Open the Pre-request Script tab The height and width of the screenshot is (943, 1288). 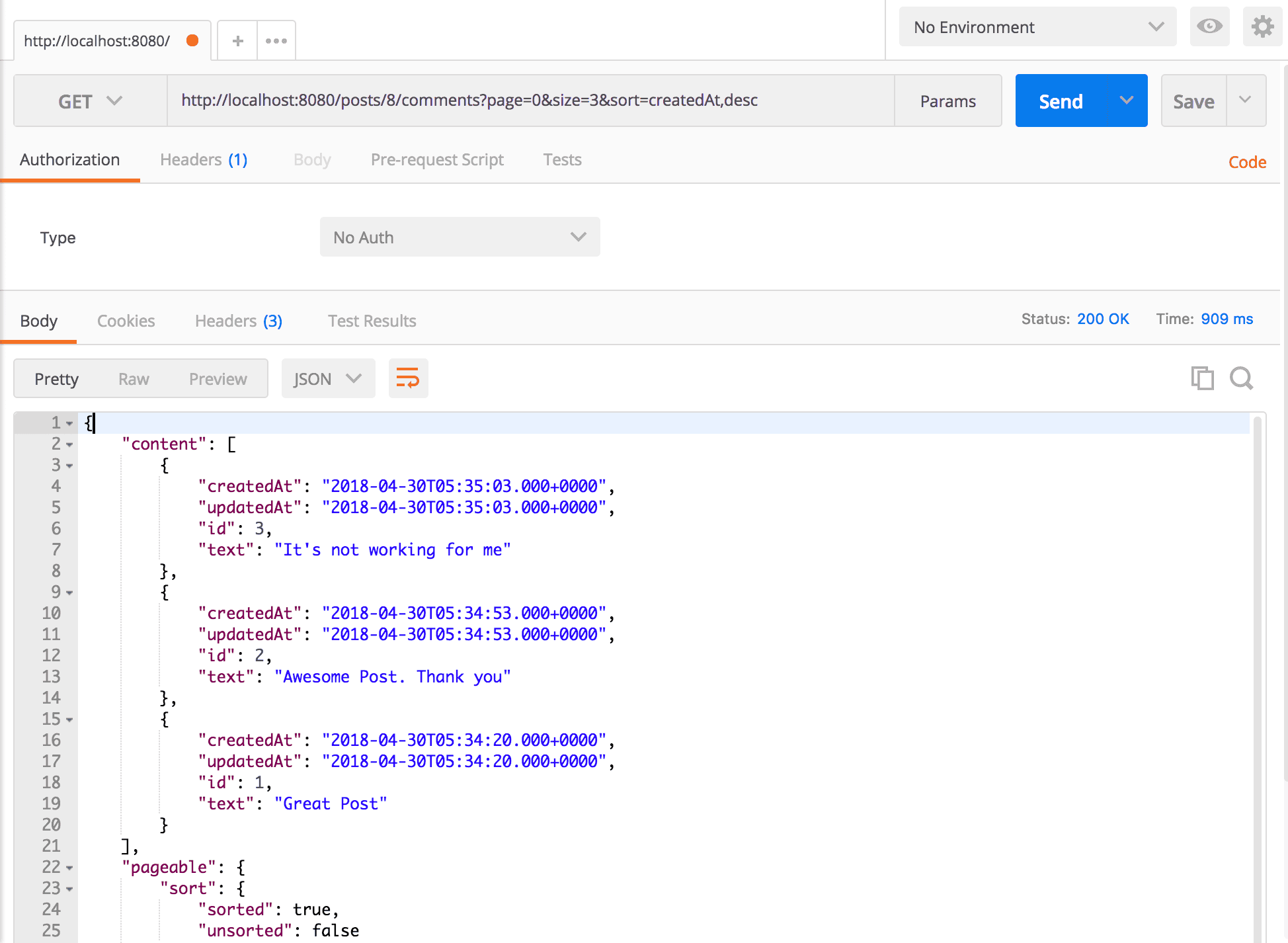437,160
